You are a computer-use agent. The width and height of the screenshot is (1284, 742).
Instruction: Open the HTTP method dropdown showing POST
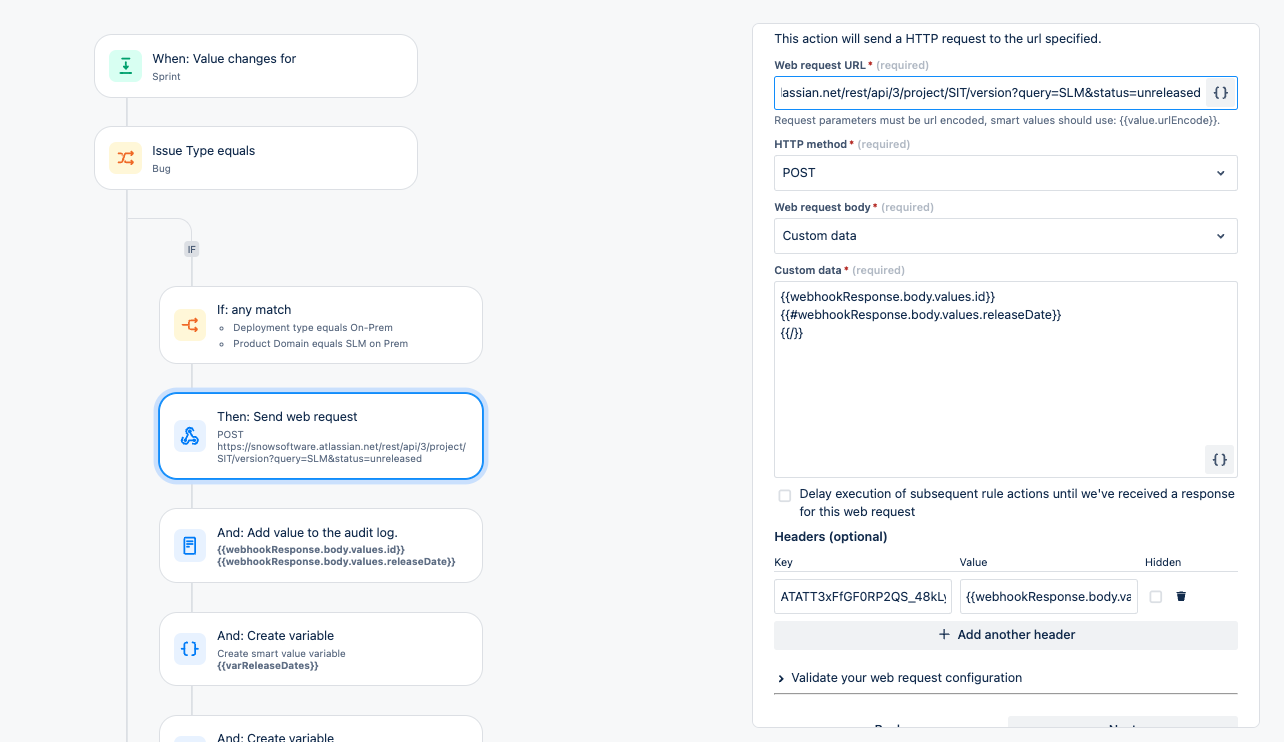pos(1005,172)
